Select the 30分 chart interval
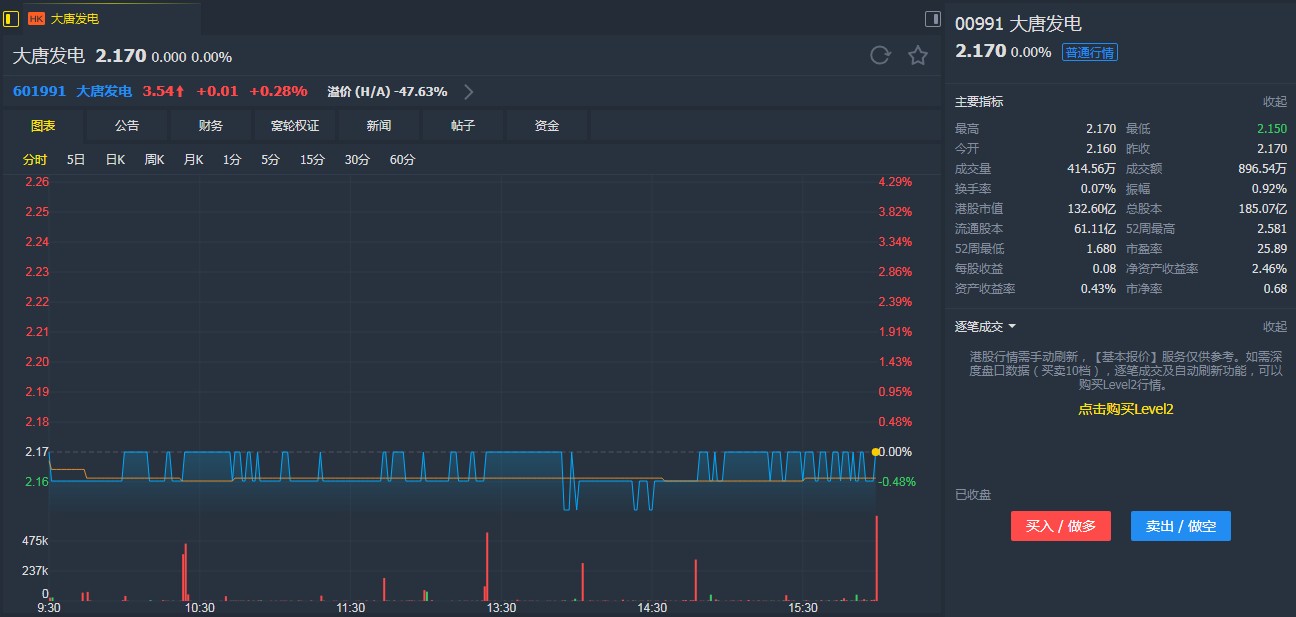 pyautogui.click(x=357, y=160)
